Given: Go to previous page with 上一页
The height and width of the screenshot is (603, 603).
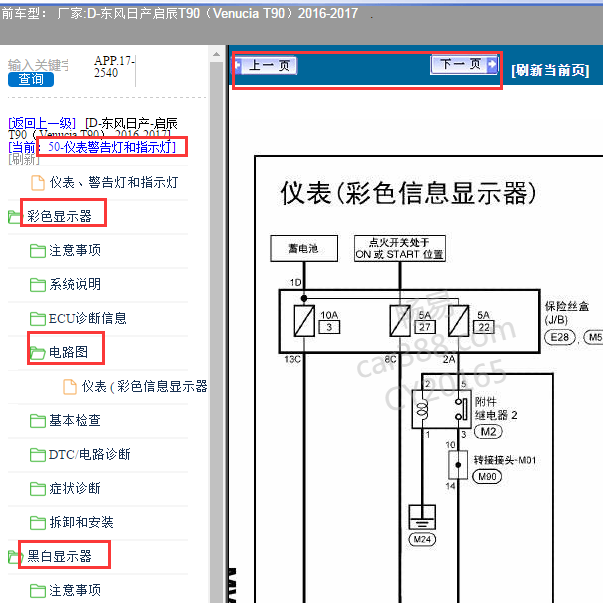Looking at the screenshot, I should pos(266,65).
